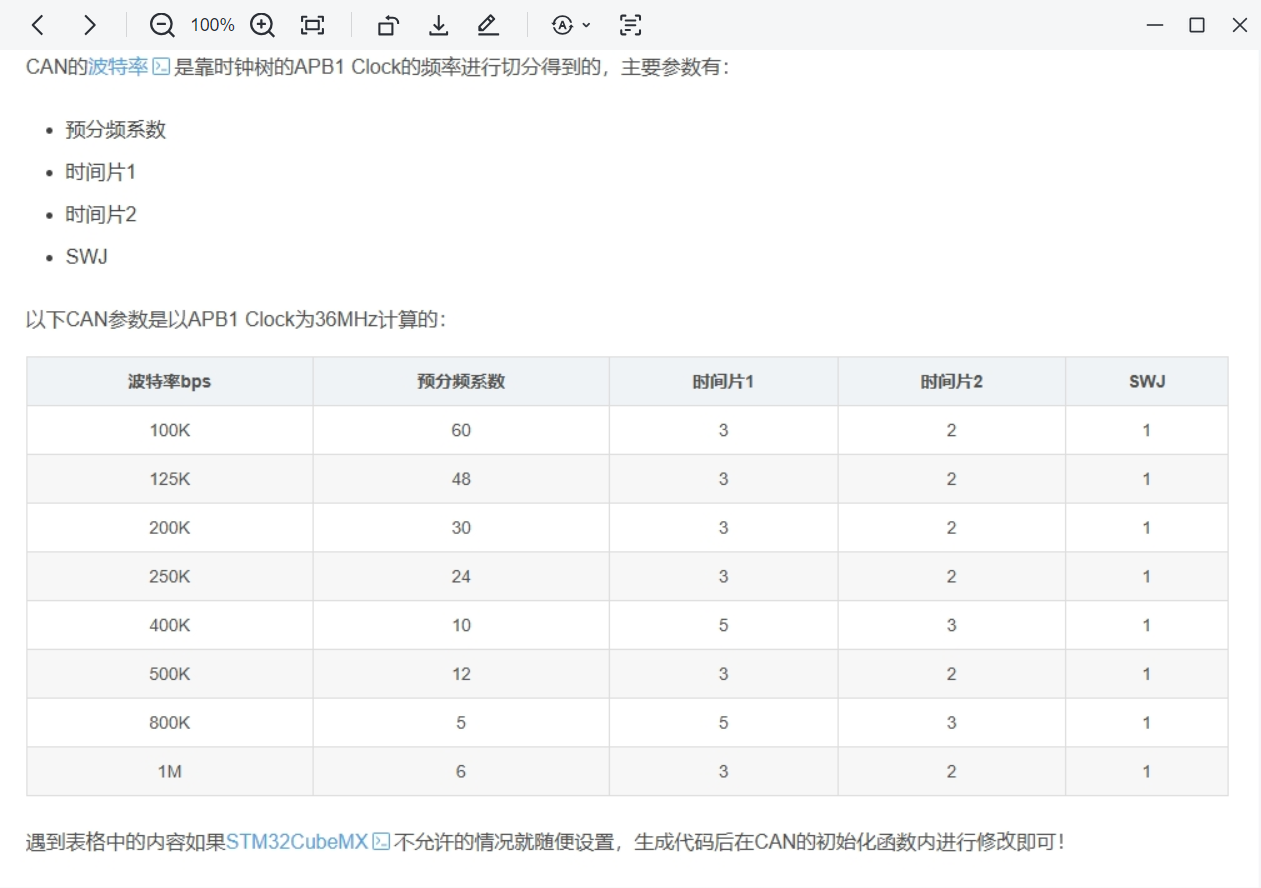Viewport: 1261px width, 888px height.
Task: Select the 200K baud rate cell
Action: 170,527
